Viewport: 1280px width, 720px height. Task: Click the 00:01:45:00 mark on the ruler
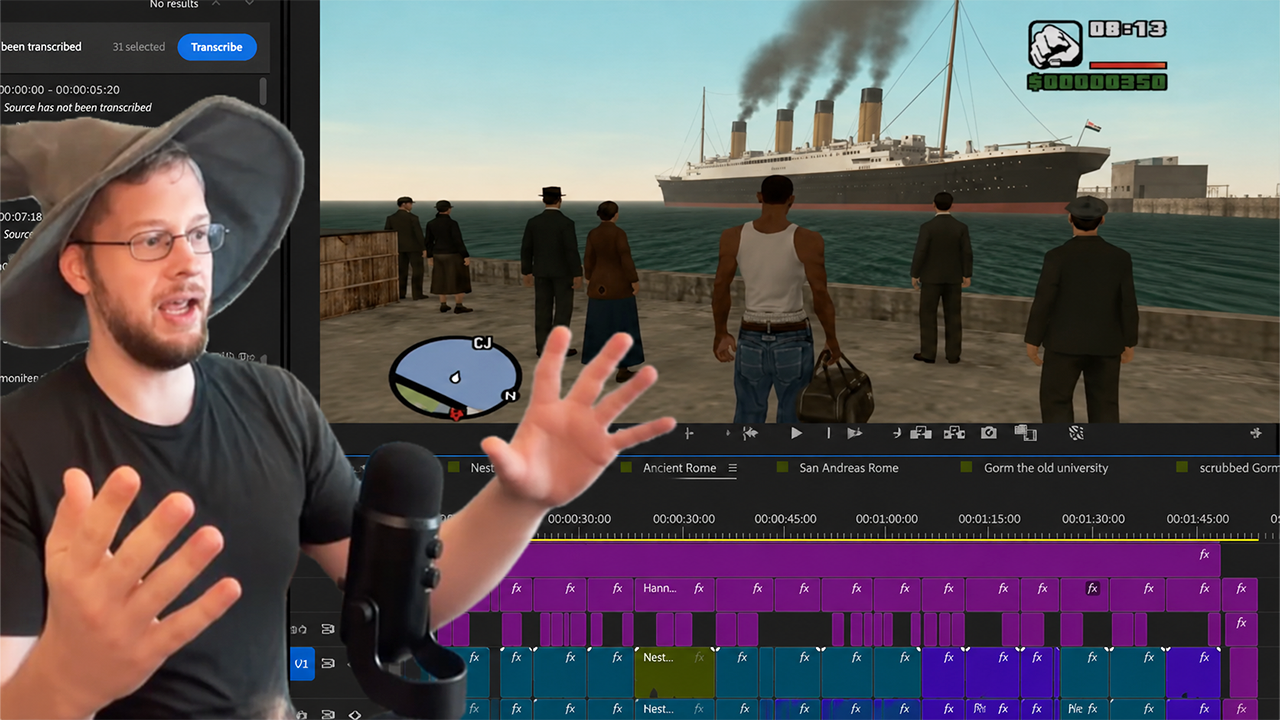click(x=1197, y=519)
